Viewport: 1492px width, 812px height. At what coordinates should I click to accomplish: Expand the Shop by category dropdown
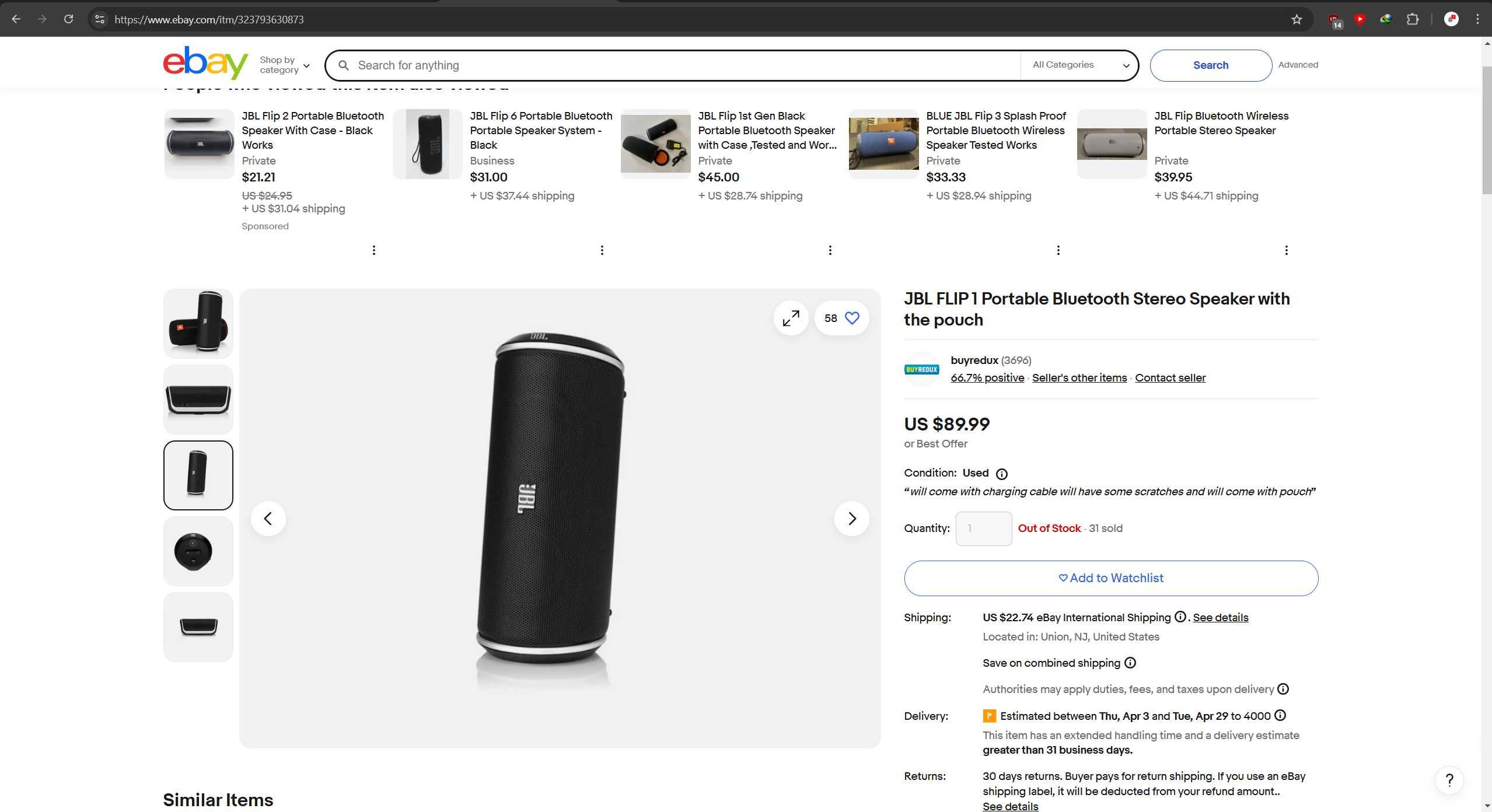coord(284,65)
